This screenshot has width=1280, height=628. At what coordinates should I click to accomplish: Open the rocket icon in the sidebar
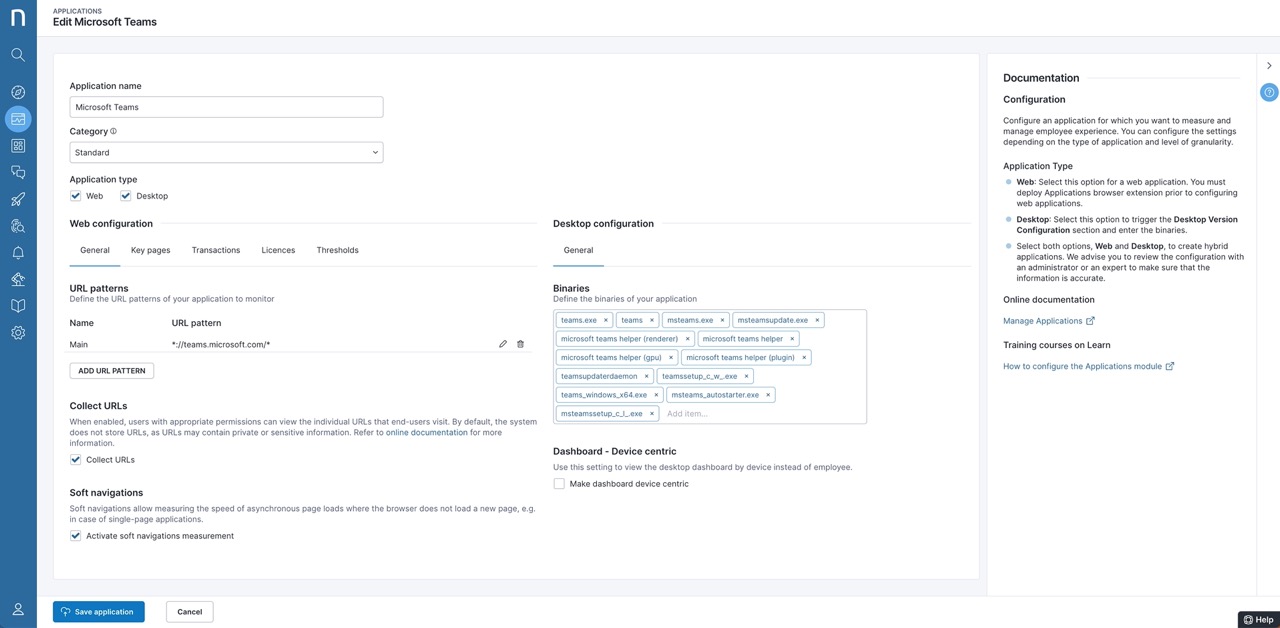point(18,199)
